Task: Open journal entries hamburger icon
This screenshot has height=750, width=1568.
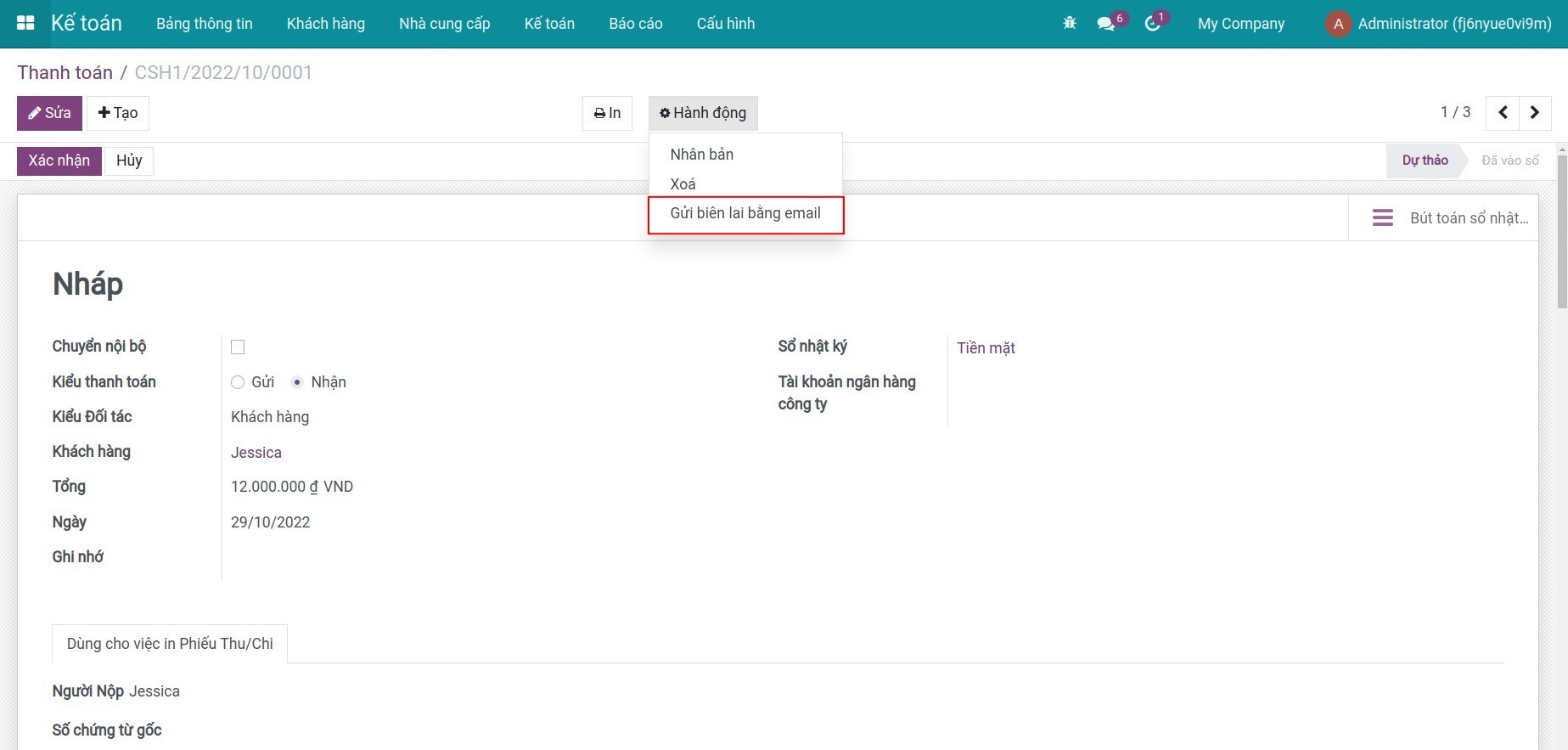Action: click(1382, 218)
